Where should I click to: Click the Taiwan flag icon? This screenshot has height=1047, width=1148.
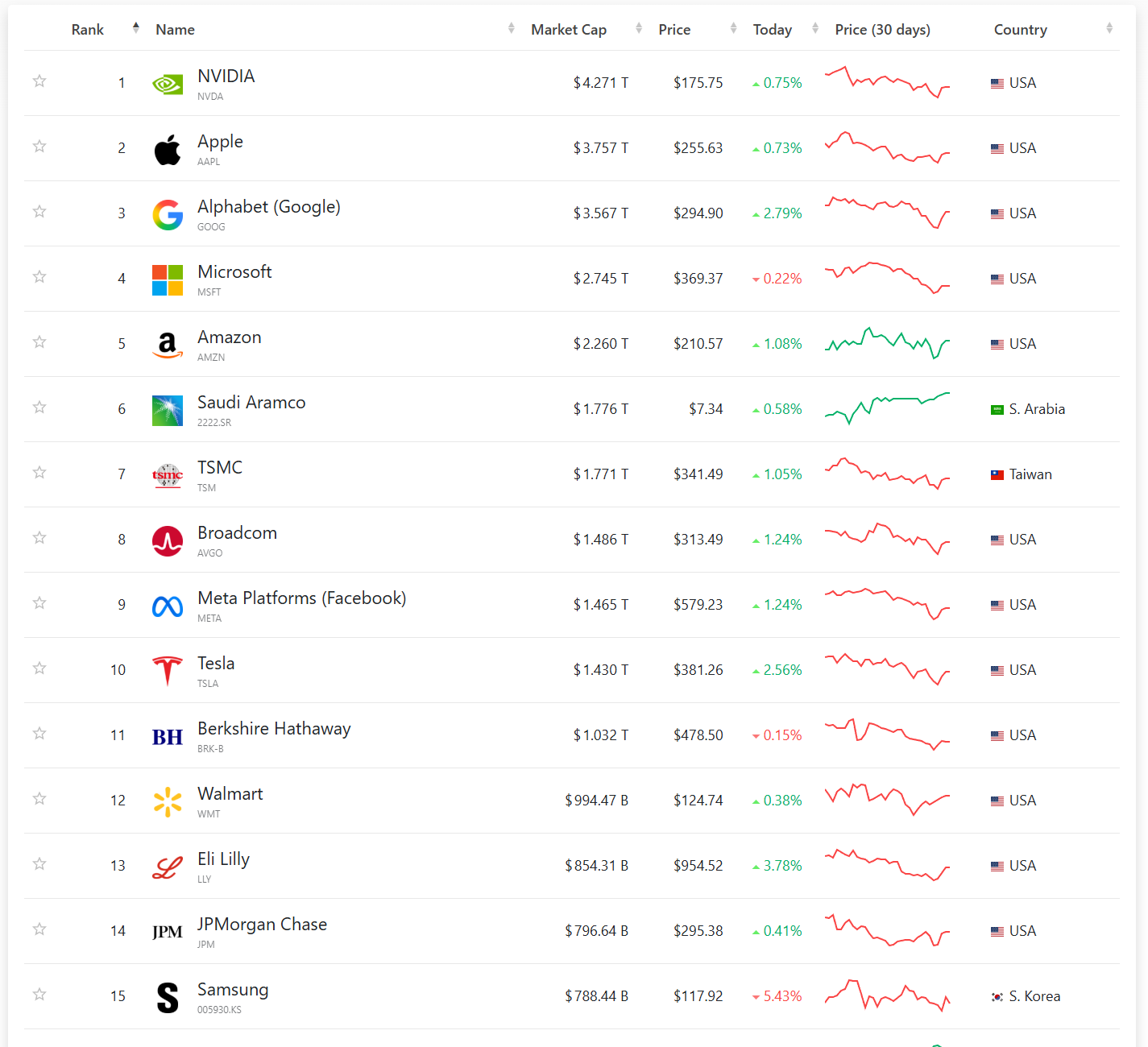click(997, 474)
